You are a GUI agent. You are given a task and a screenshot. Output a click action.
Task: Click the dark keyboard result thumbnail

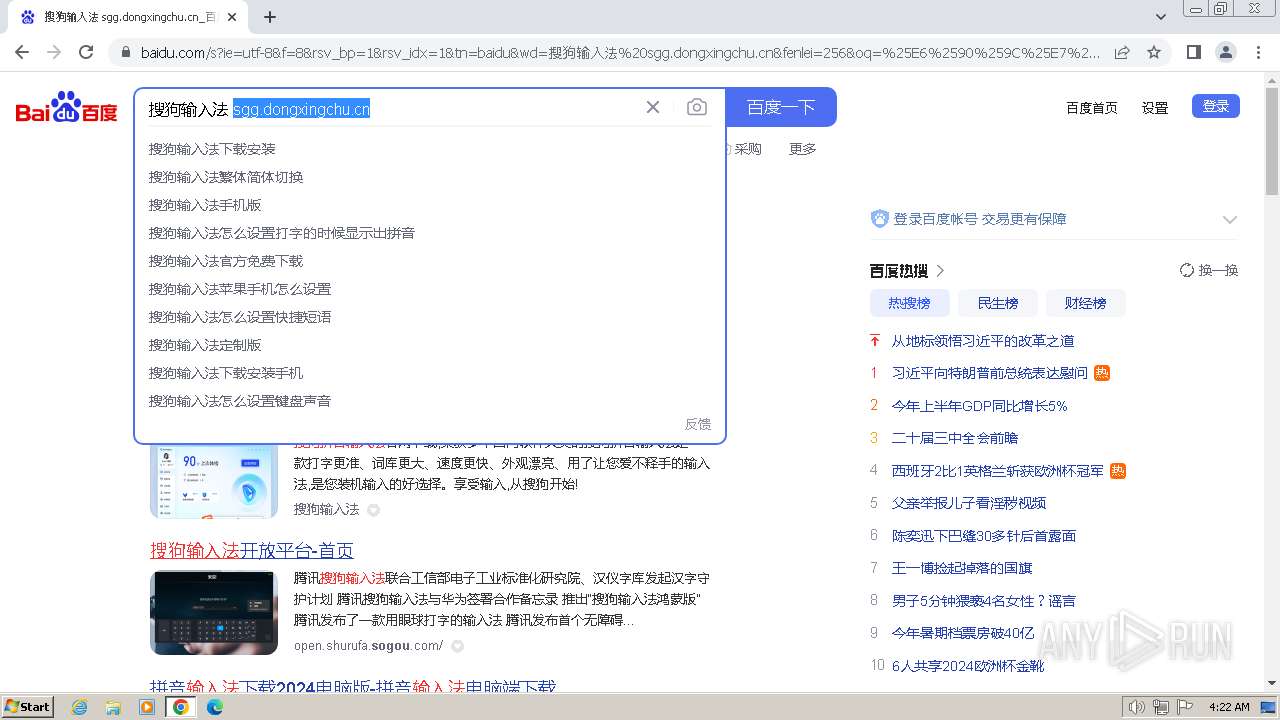(x=214, y=612)
